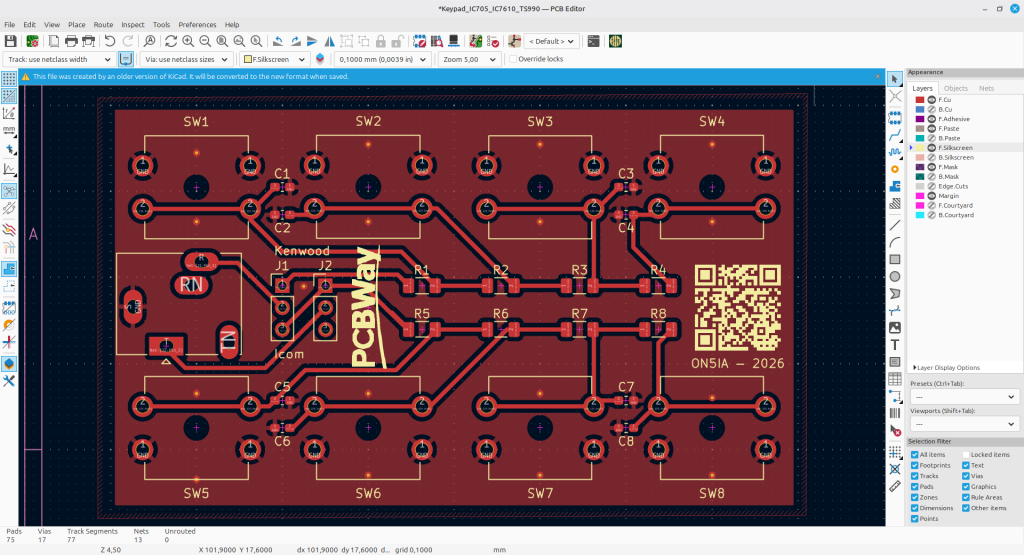Save the board with the floppy icon
The image size is (1024, 555).
(10, 41)
